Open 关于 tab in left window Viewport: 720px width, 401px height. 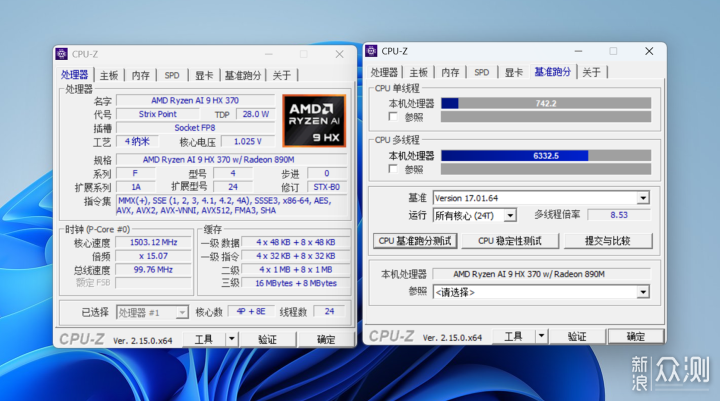coord(282,75)
